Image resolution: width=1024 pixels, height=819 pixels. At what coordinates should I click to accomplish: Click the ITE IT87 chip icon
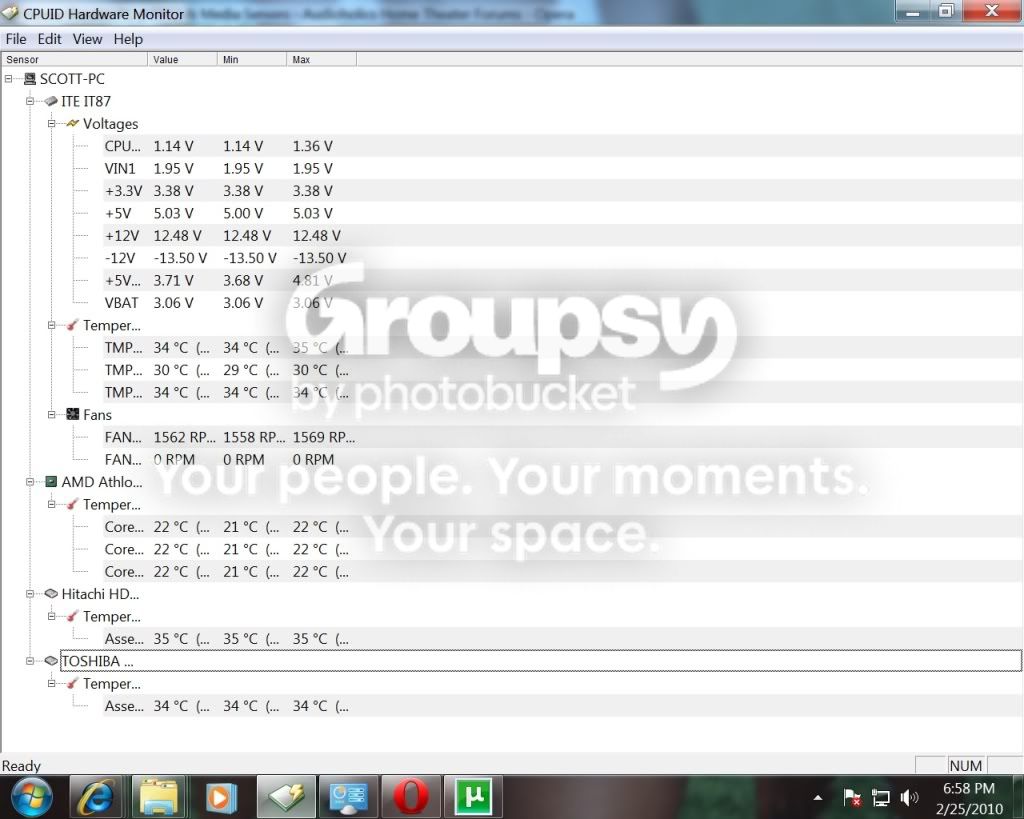pos(51,101)
